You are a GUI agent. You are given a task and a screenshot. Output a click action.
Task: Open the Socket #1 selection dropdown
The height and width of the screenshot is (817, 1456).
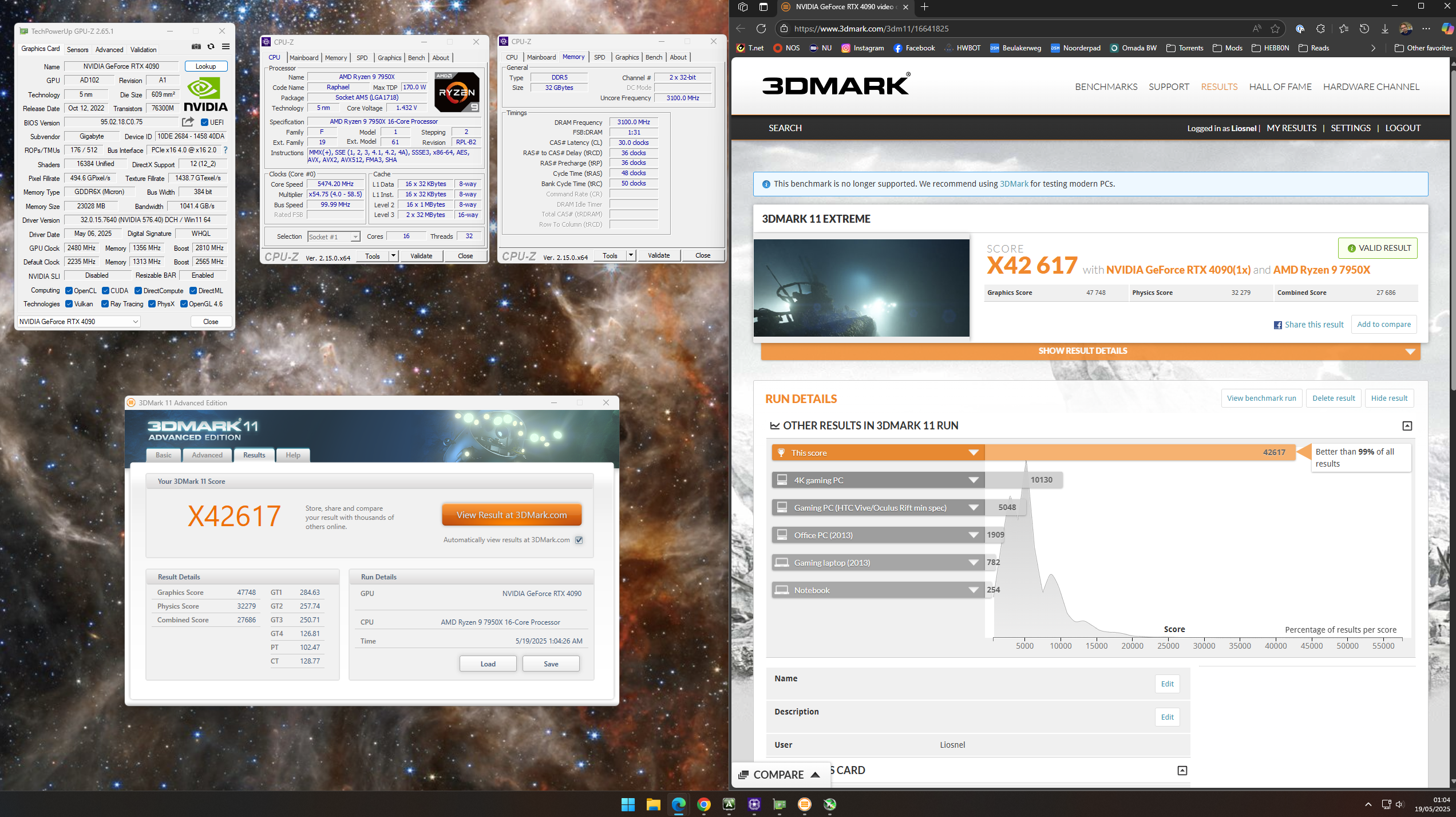pyautogui.click(x=334, y=236)
